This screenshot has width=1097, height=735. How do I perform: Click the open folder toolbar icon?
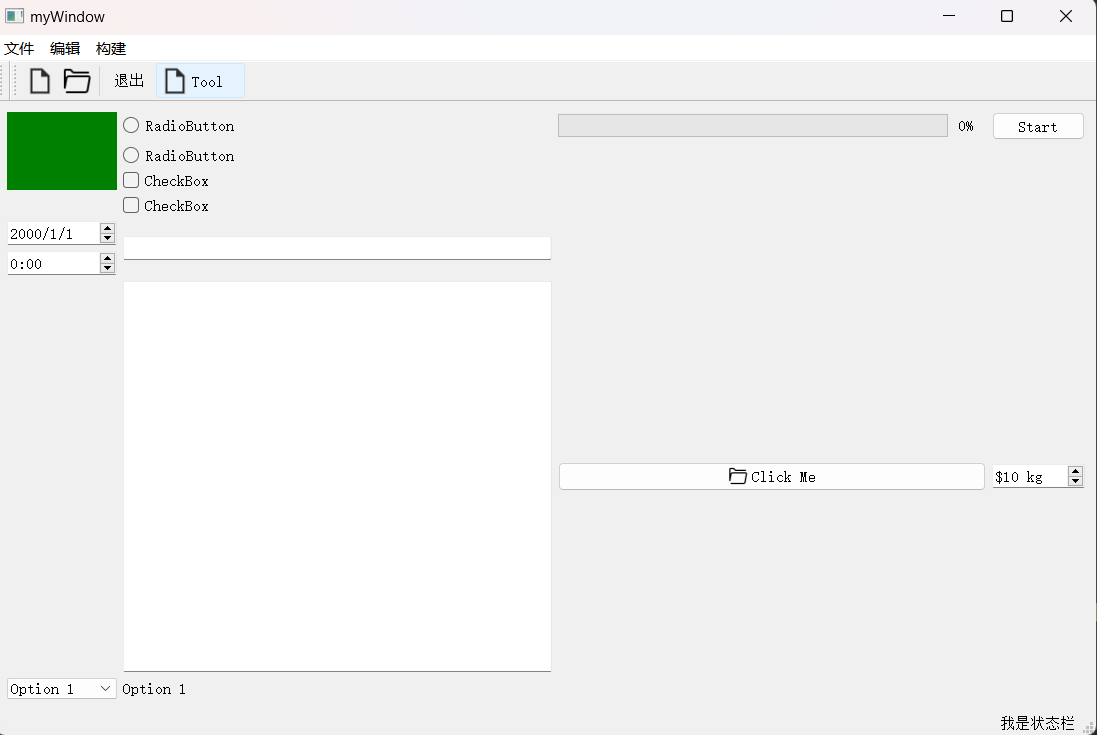pos(77,81)
